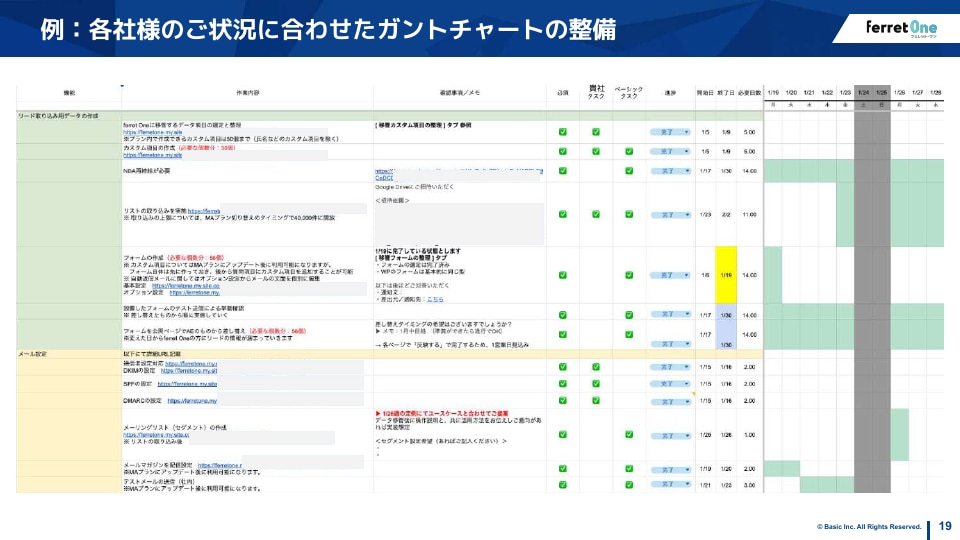The image size is (960, 540).
Task: Select the 機能 column header
Action: coord(69,93)
